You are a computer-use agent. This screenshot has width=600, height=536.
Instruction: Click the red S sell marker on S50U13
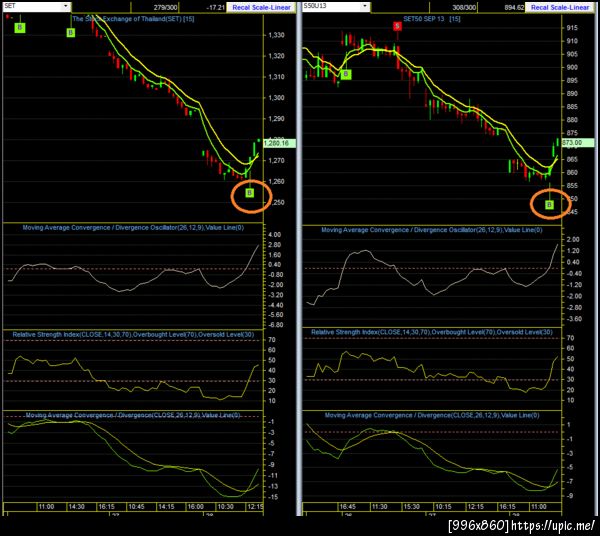point(397,26)
